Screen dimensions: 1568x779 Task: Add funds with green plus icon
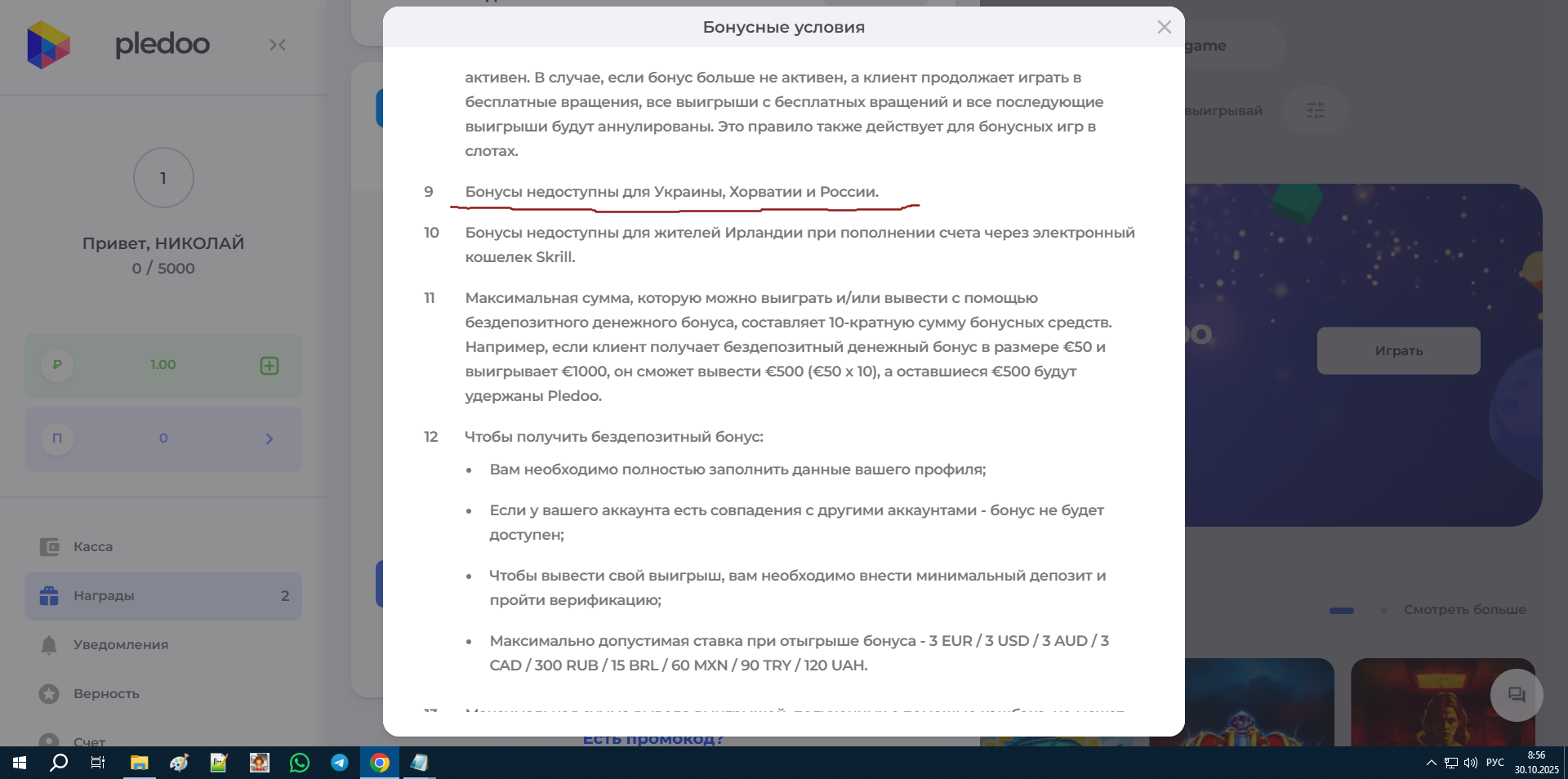coord(269,366)
